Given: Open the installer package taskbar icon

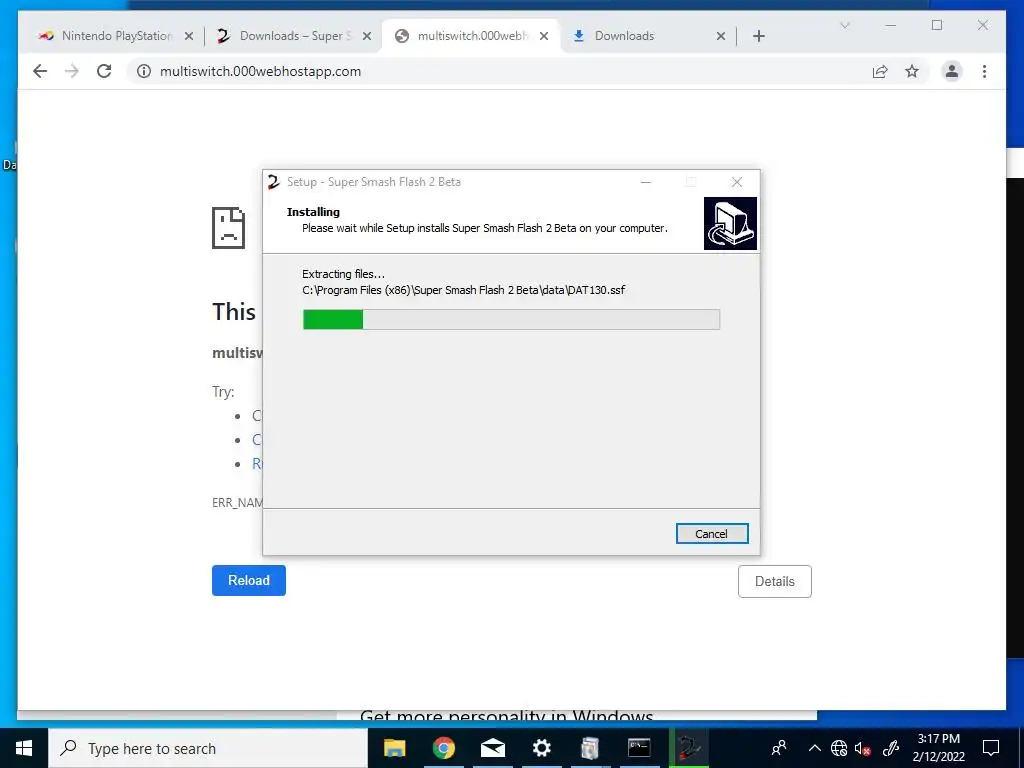Looking at the screenshot, I should 590,748.
